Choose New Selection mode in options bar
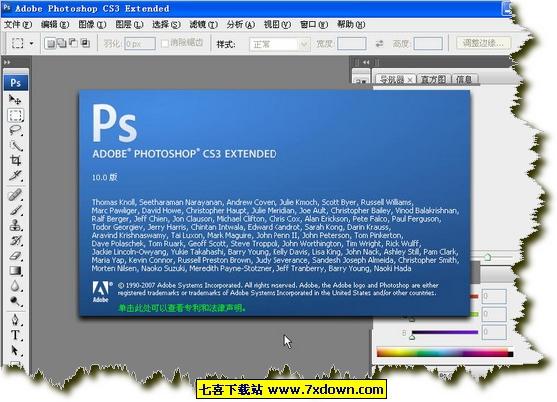The height and width of the screenshot is (402, 557). (x=50, y=43)
